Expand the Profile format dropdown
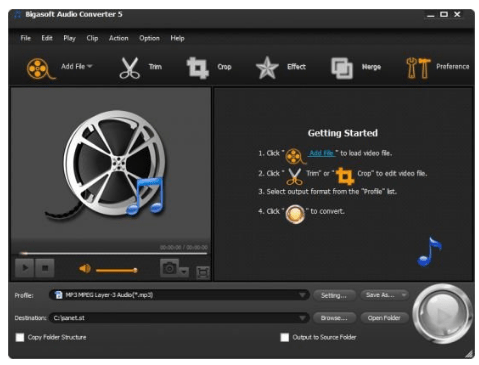Viewport: 479px width, 365px height. click(x=302, y=295)
